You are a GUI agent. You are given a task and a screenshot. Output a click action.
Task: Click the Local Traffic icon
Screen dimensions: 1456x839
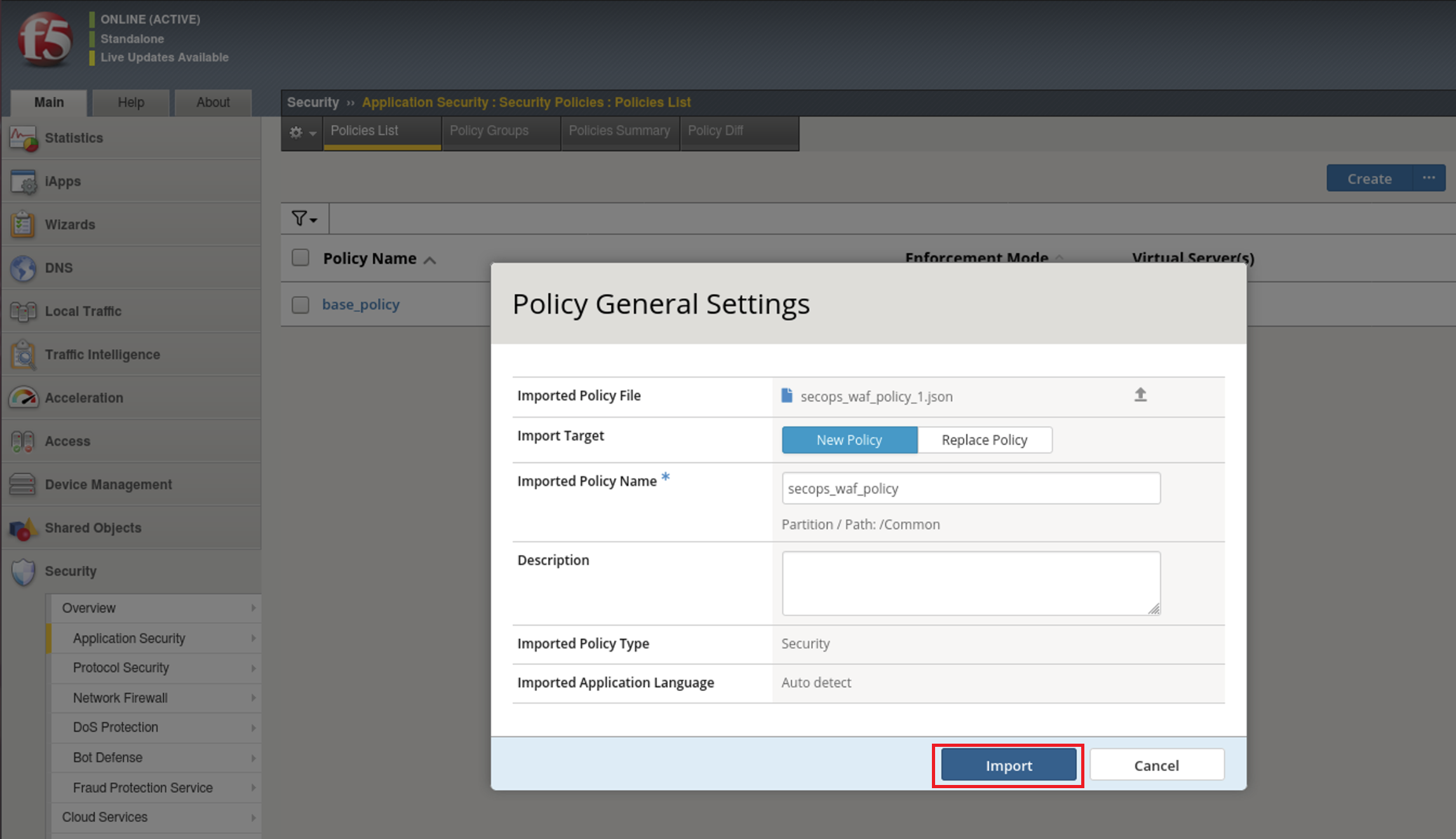point(24,311)
